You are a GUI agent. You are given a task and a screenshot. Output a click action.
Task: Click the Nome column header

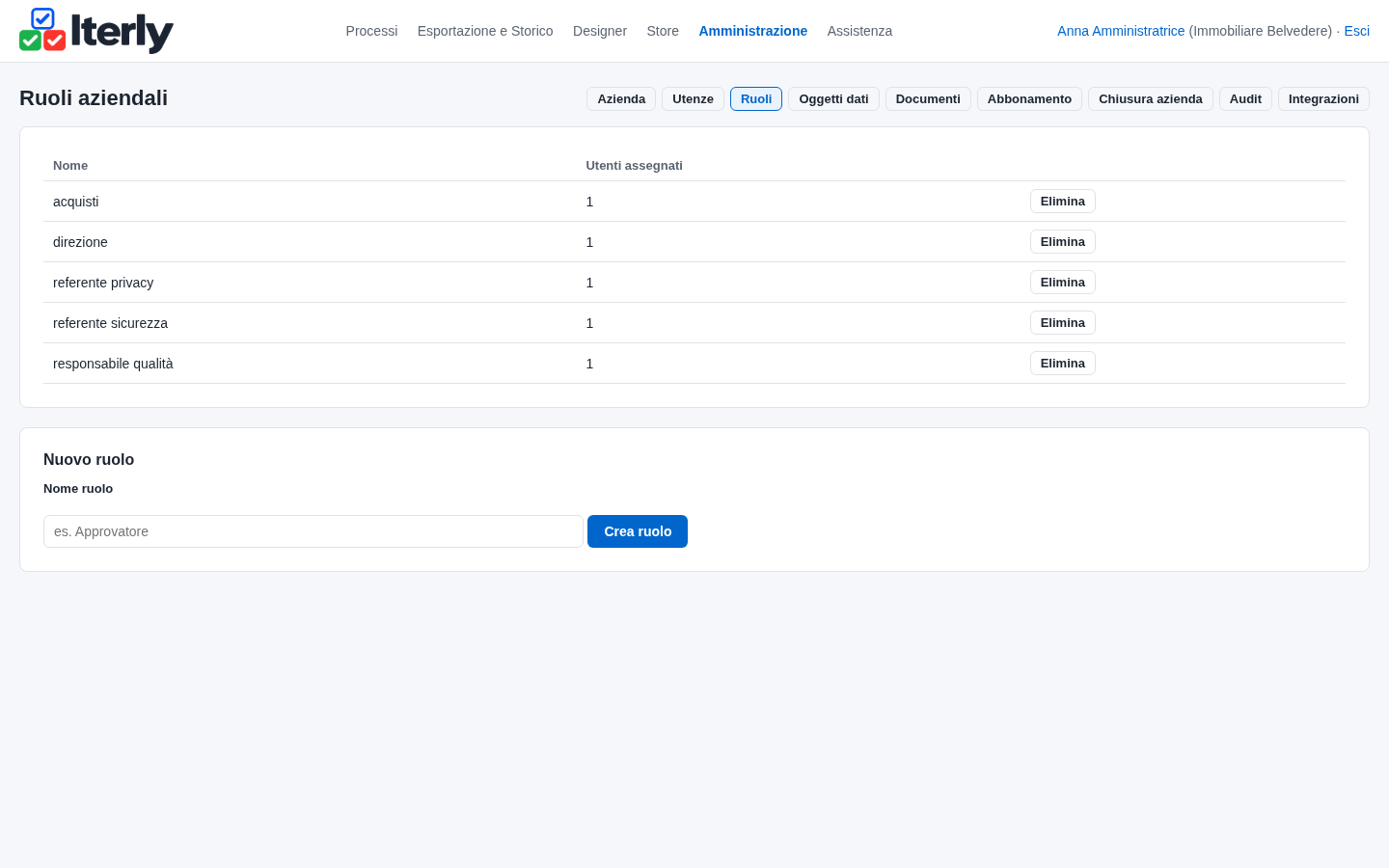point(70,166)
